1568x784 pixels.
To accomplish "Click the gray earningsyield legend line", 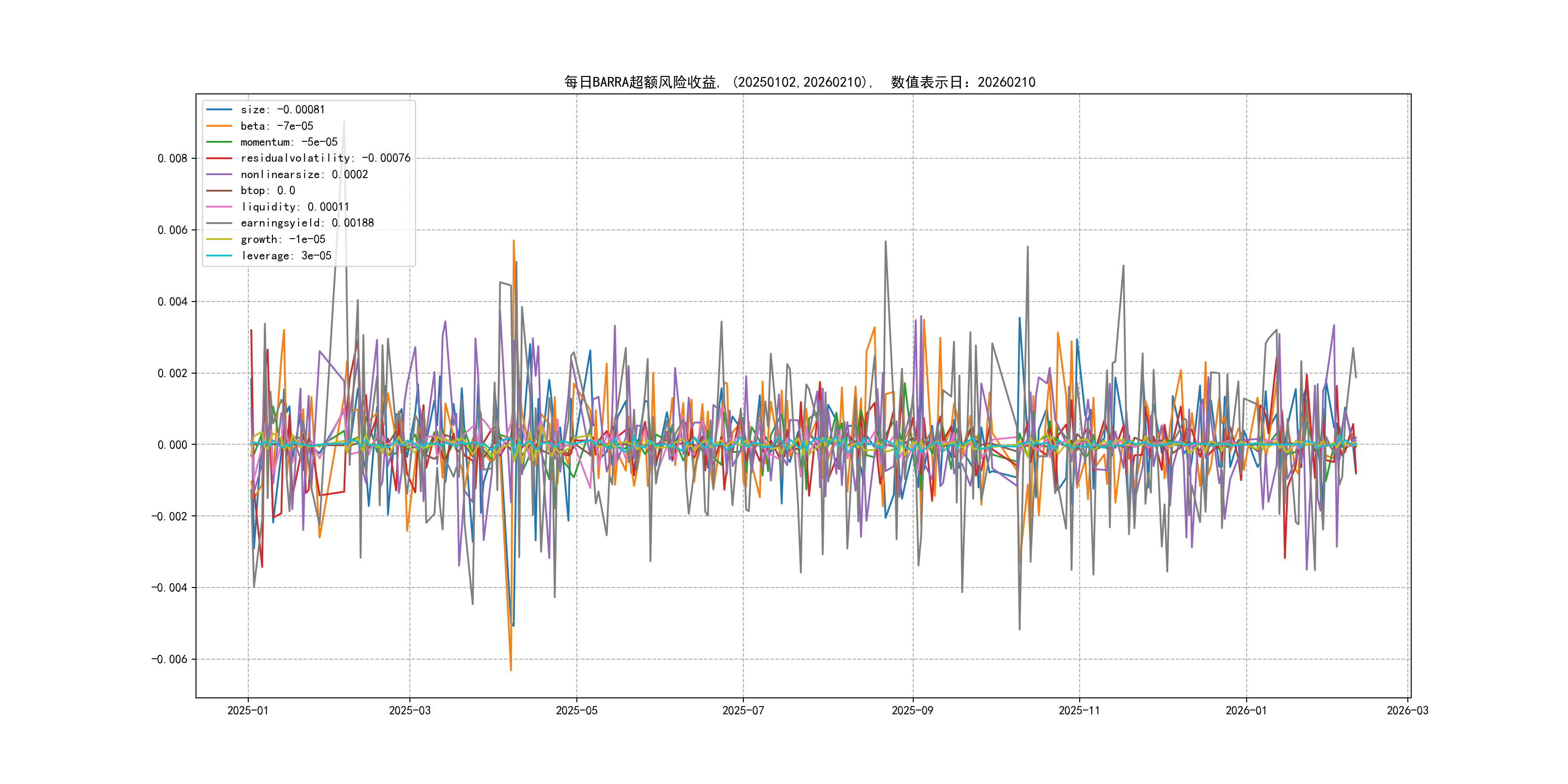I will pos(219,223).
